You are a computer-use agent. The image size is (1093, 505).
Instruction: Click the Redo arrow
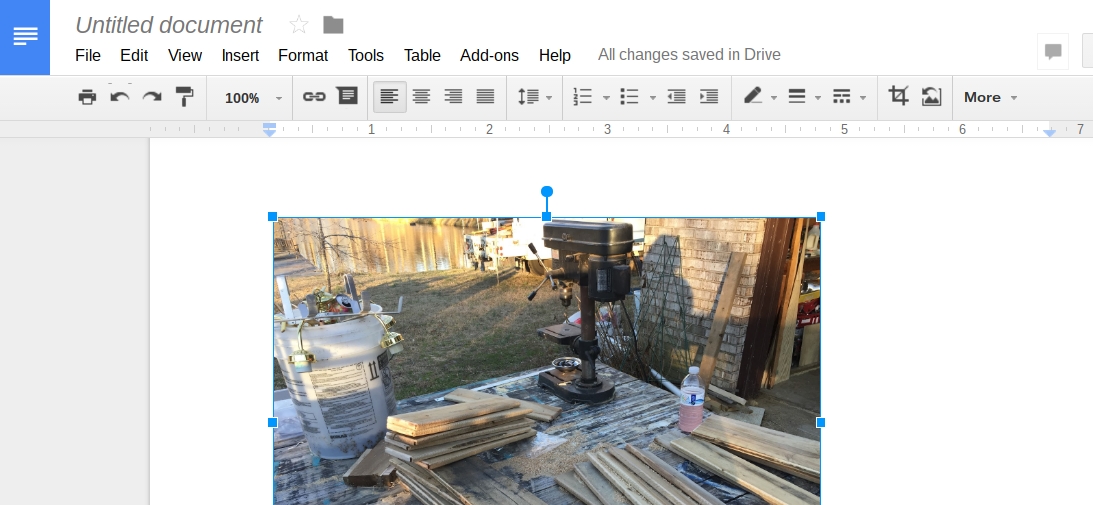[152, 97]
